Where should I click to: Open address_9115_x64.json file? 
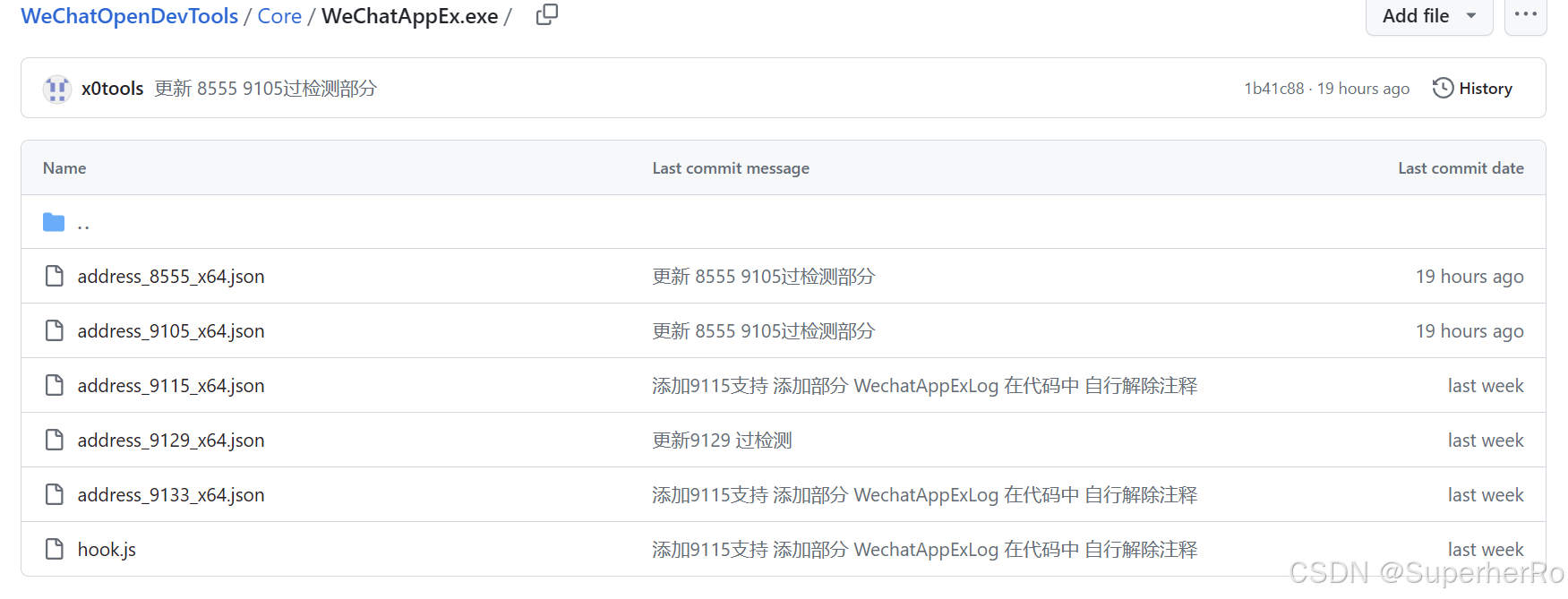coord(171,386)
